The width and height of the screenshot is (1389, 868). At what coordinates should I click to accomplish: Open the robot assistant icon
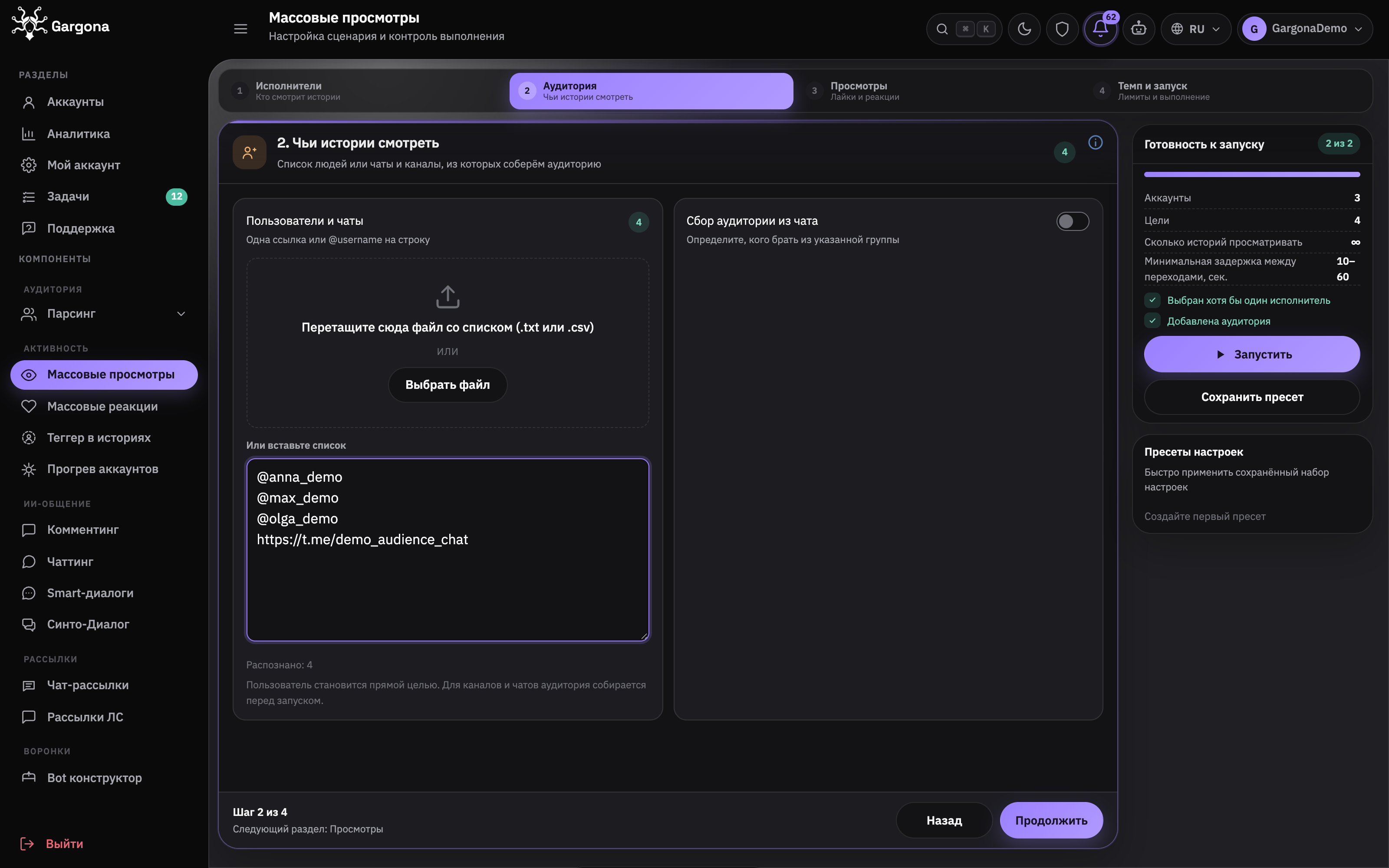coord(1139,29)
